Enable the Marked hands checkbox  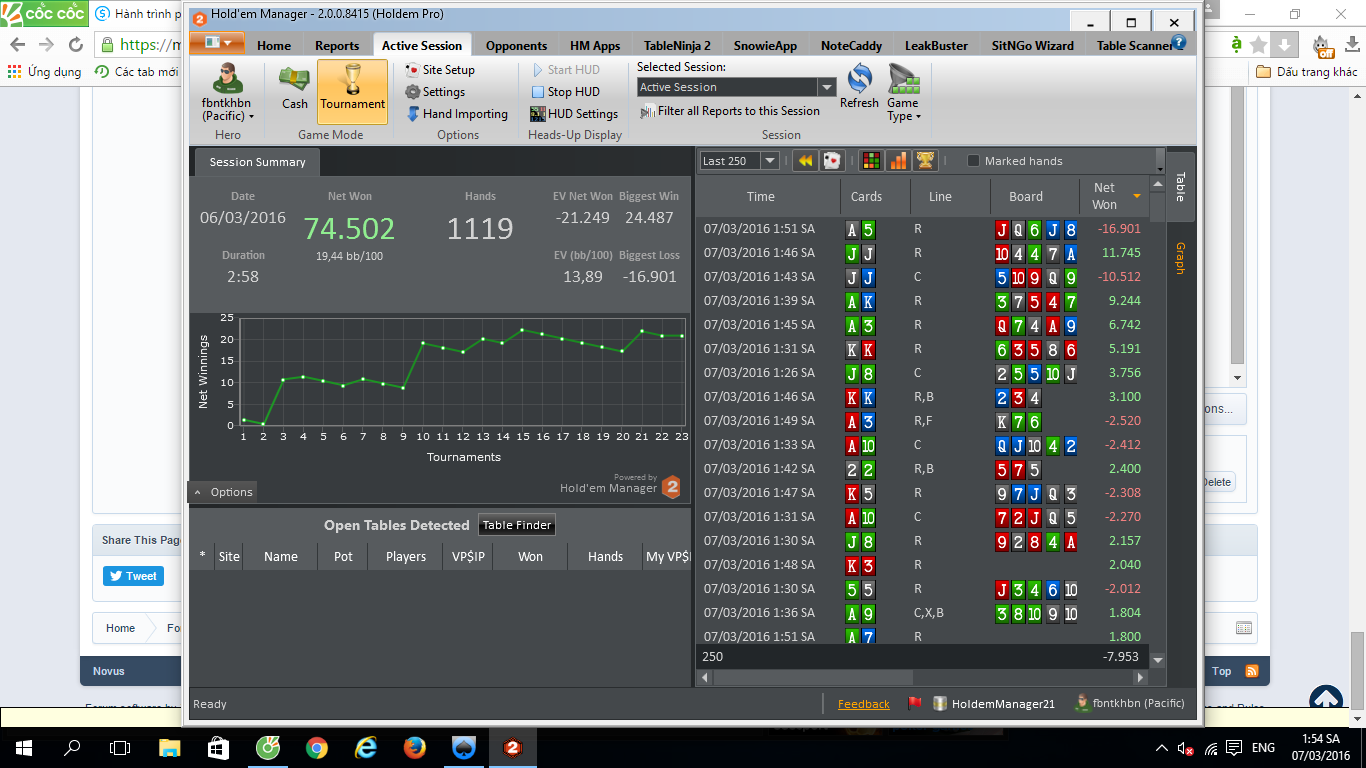point(973,161)
